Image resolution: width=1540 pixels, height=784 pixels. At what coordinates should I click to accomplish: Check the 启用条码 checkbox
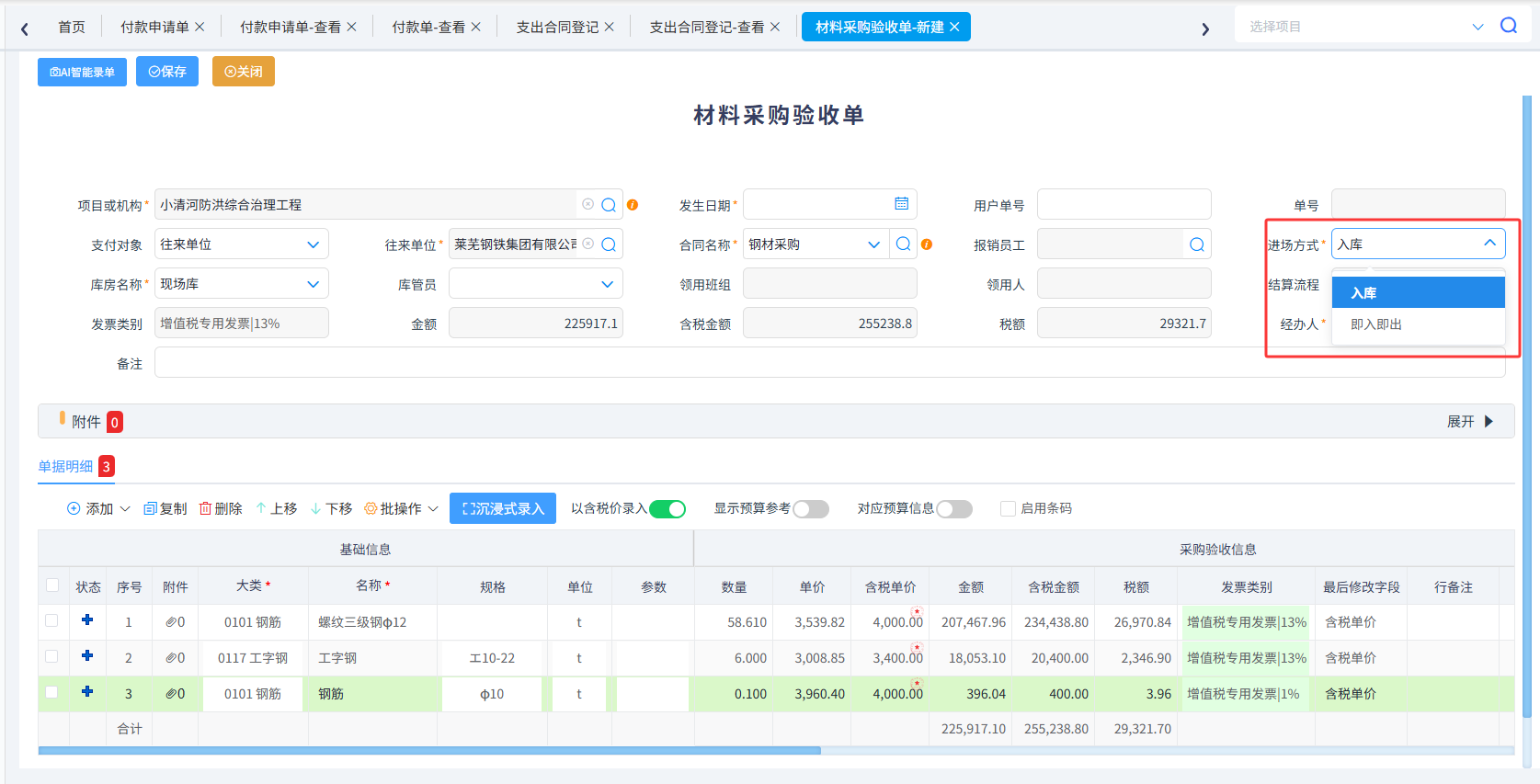[1009, 508]
